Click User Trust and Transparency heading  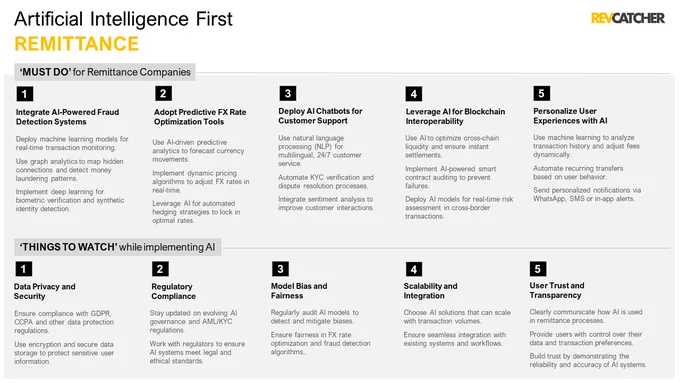click(x=557, y=290)
